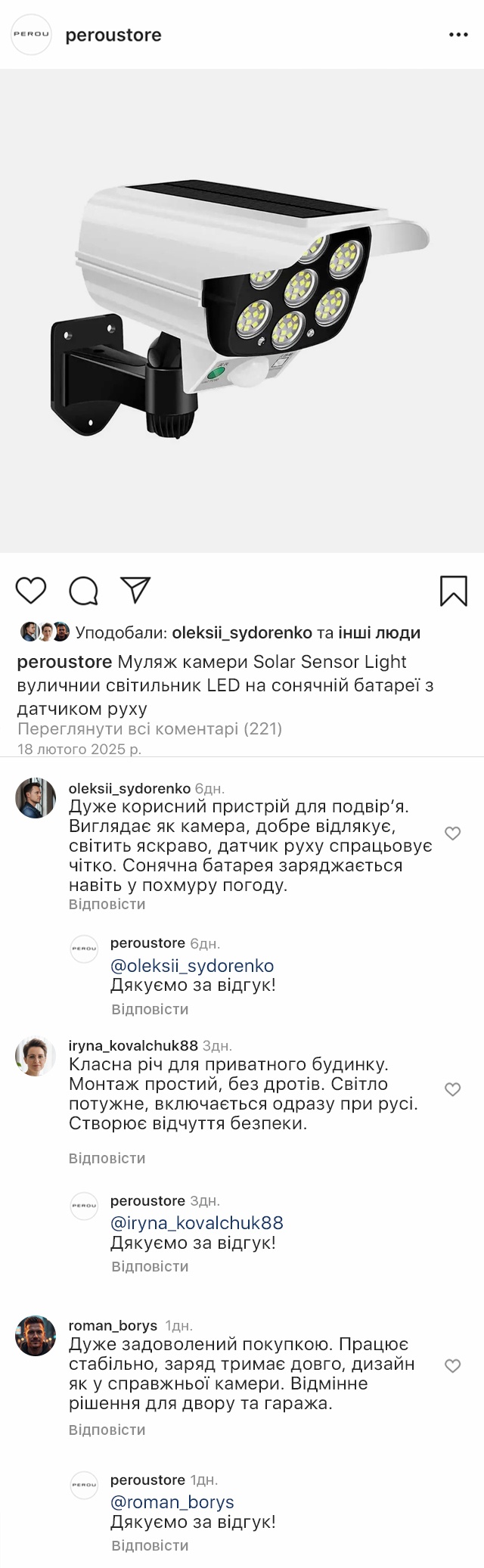This screenshot has height=1568, width=484.
Task: Like roman_borys's comment
Action: click(x=452, y=1365)
